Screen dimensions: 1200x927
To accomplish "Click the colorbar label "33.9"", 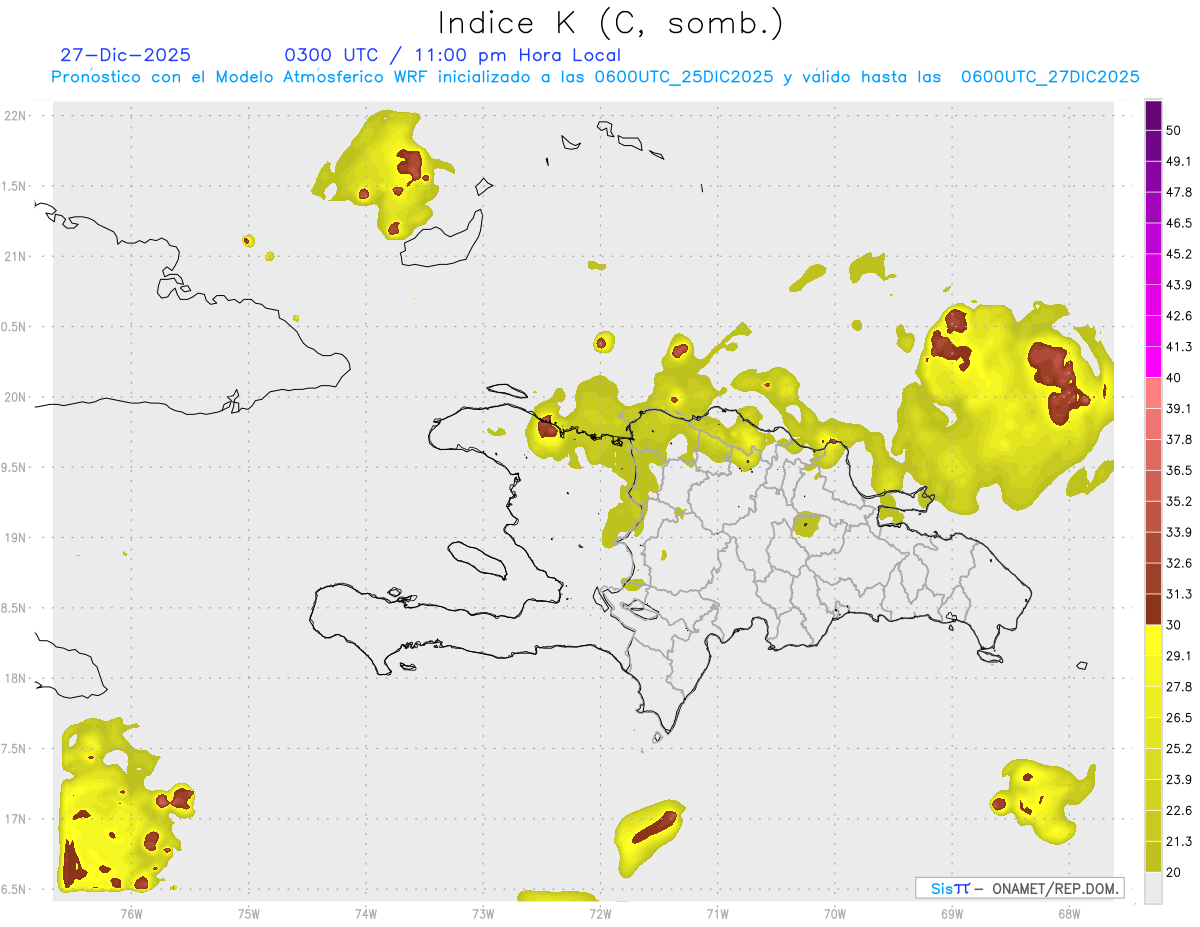I will [x=1179, y=532].
